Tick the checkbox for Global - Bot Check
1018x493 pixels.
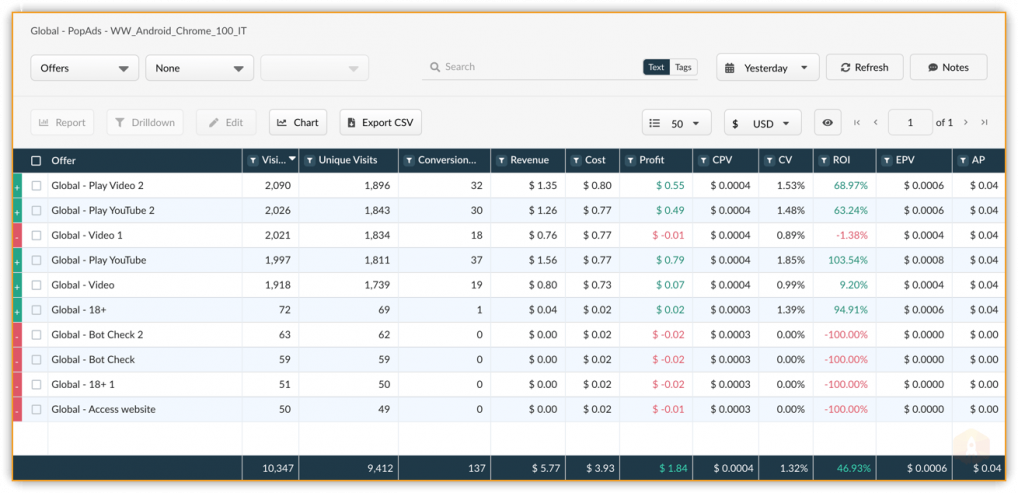36,359
